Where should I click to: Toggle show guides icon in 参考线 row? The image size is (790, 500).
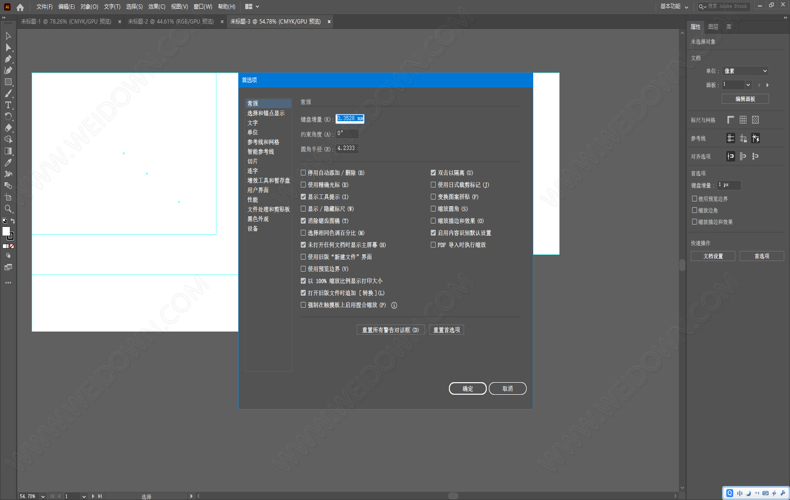point(731,138)
